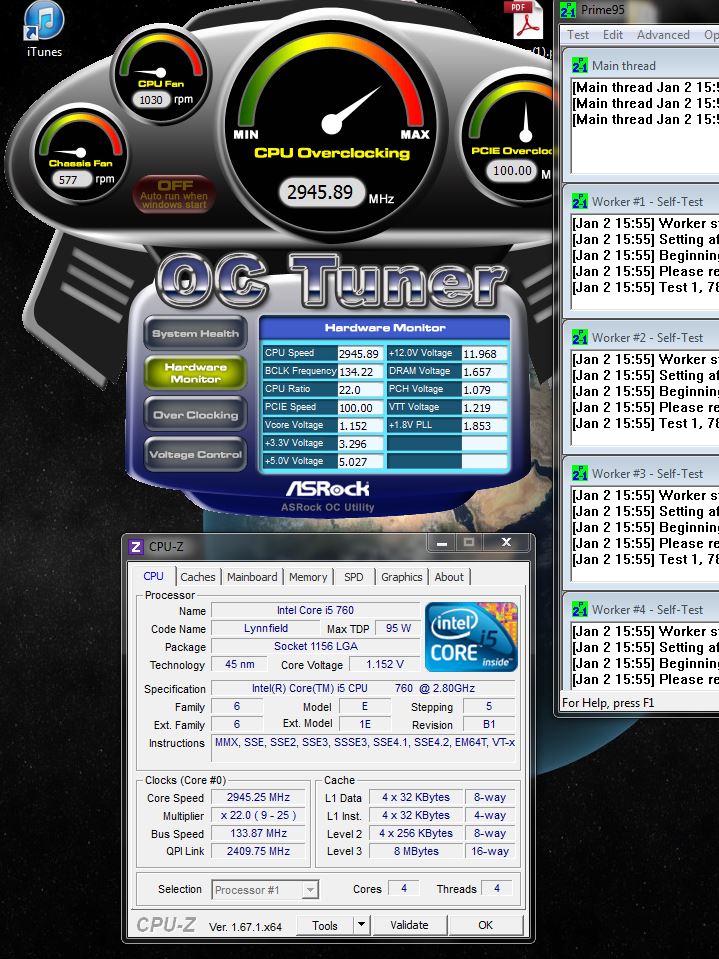Click the Worker #3 Self-Test window icon
Screen dimensions: 719x959
click(580, 473)
